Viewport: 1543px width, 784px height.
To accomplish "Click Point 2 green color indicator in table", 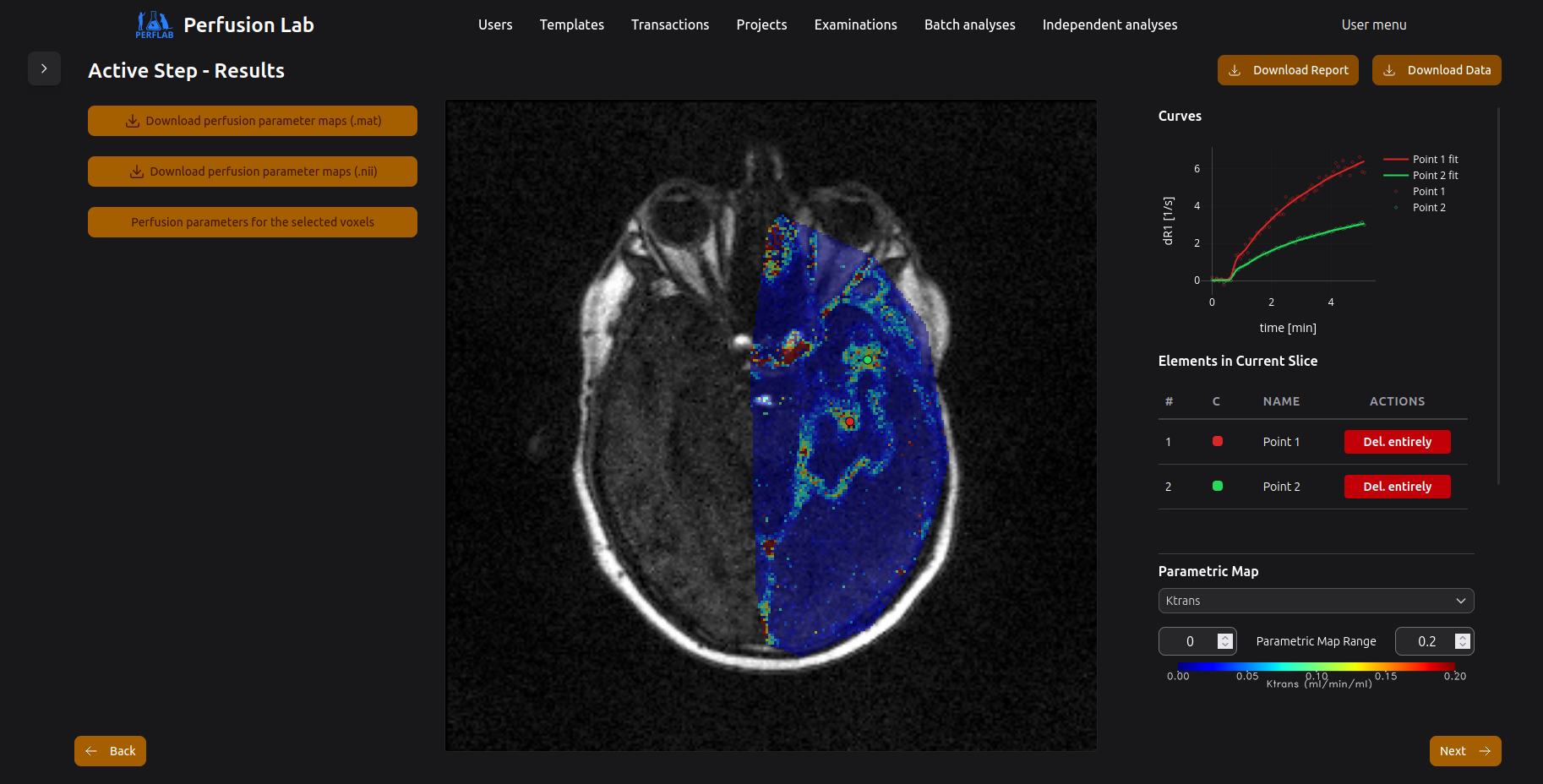I will pos(1217,486).
